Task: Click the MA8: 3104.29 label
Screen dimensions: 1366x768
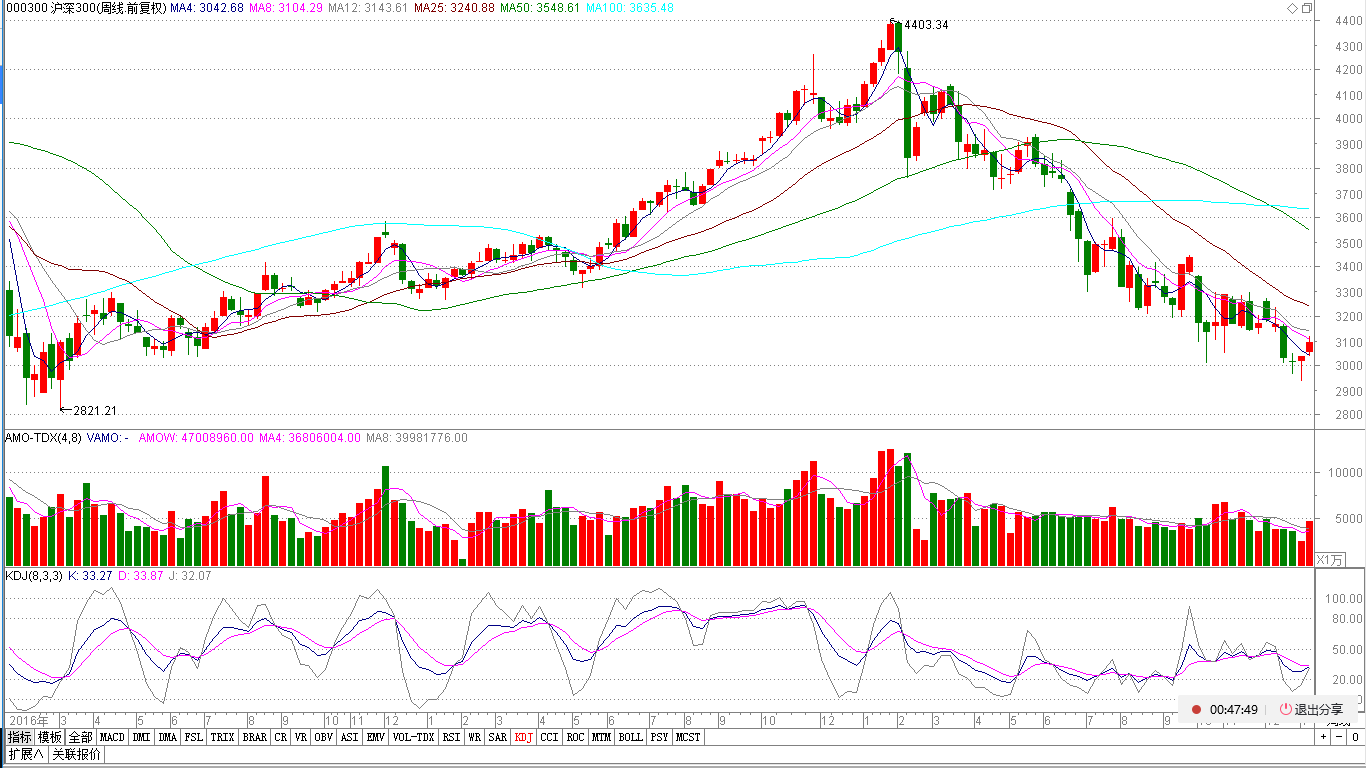Action: point(286,8)
